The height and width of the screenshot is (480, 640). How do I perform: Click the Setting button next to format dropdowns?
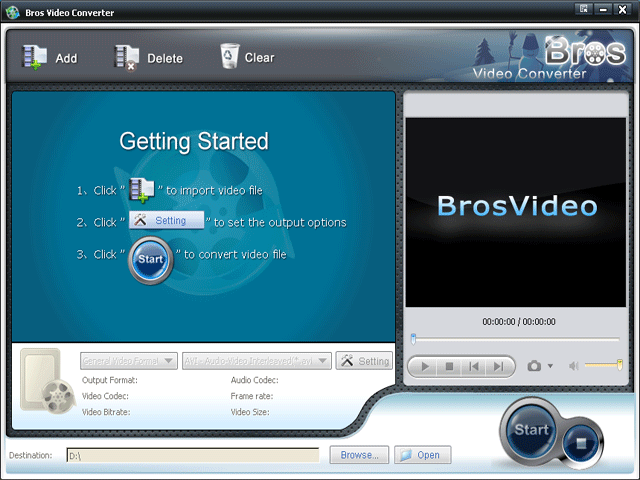[x=364, y=361]
